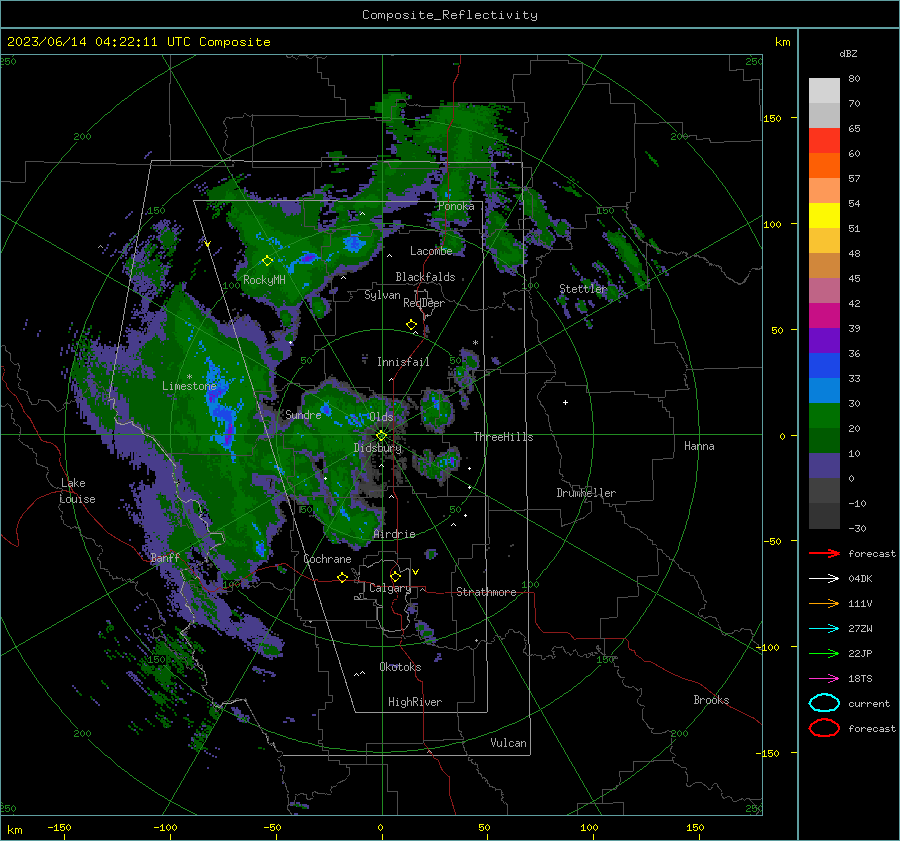Pick the orange 57-60 dBZ swatch
Screen dimensions: 900x841
tap(824, 166)
